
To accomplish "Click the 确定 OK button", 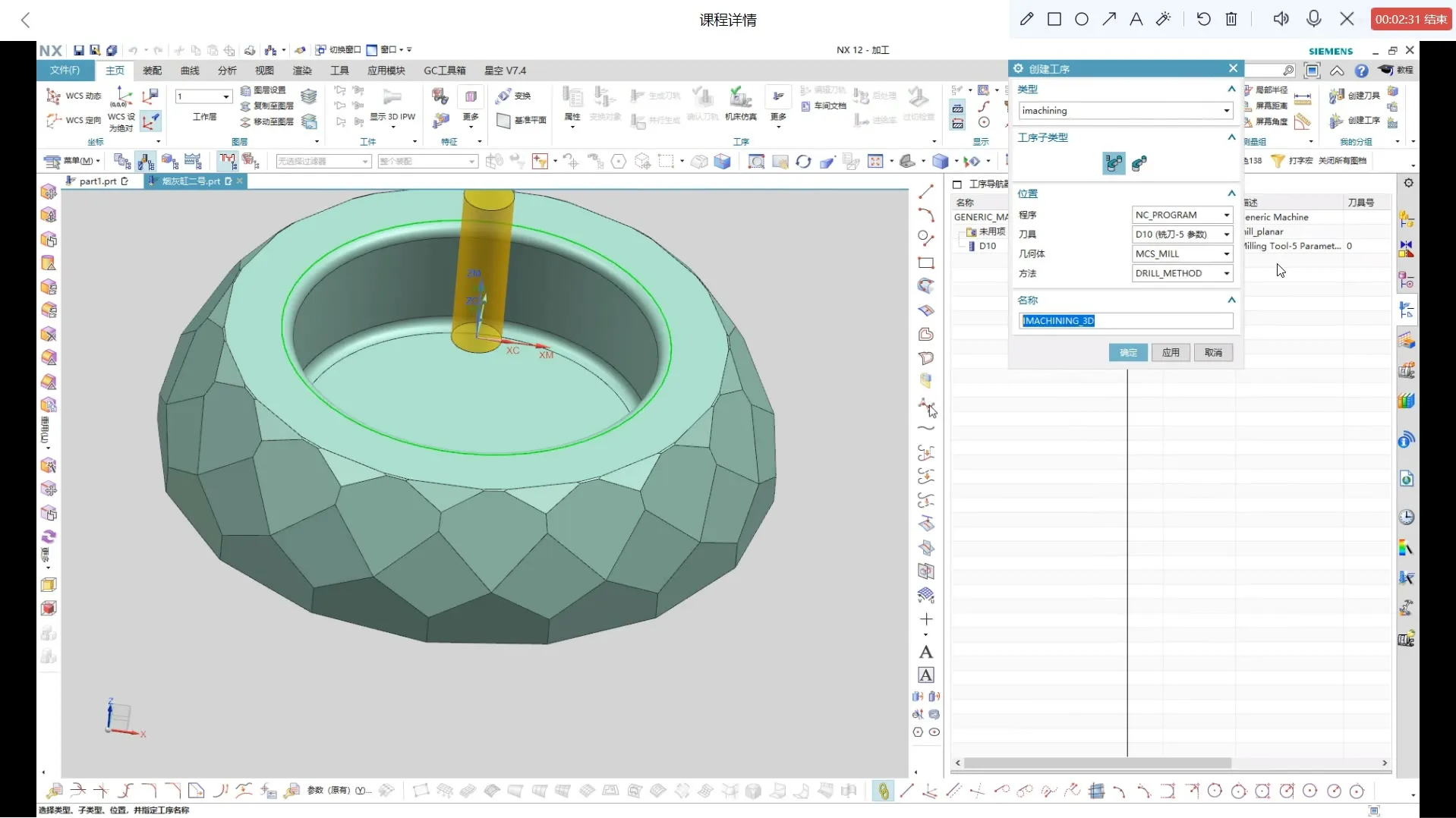I will [1128, 353].
